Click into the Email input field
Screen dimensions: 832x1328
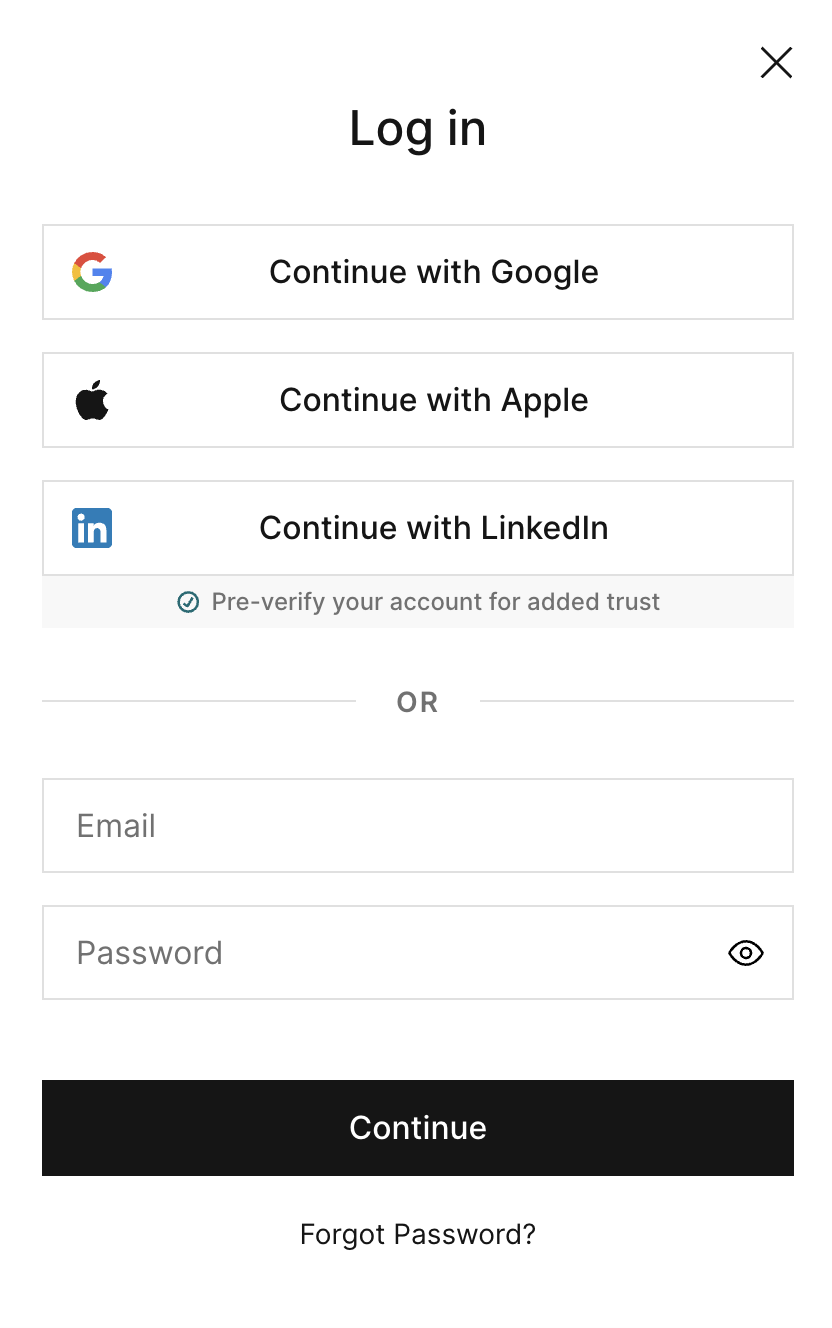(417, 825)
